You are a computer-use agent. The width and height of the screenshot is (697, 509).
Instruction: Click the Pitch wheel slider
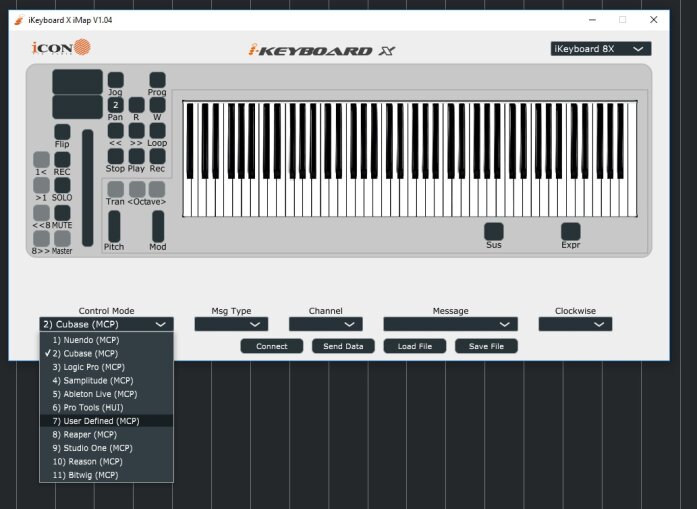point(114,226)
